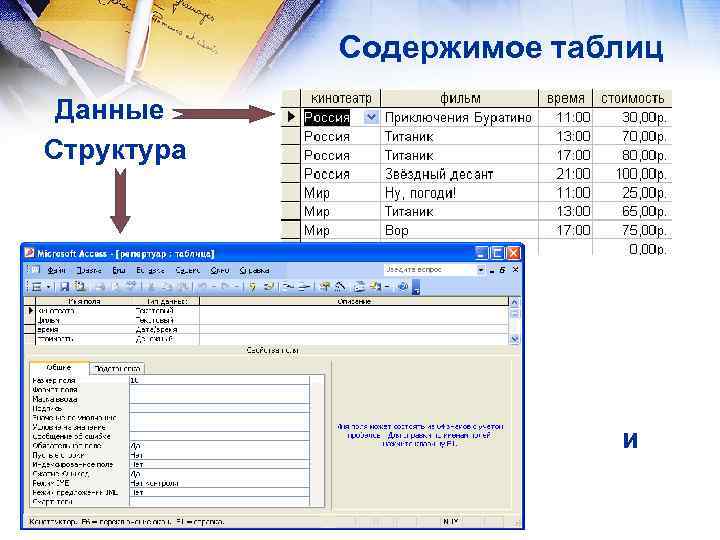The width and height of the screenshot is (720, 540).
Task: Open the Вид menu
Action: (119, 270)
